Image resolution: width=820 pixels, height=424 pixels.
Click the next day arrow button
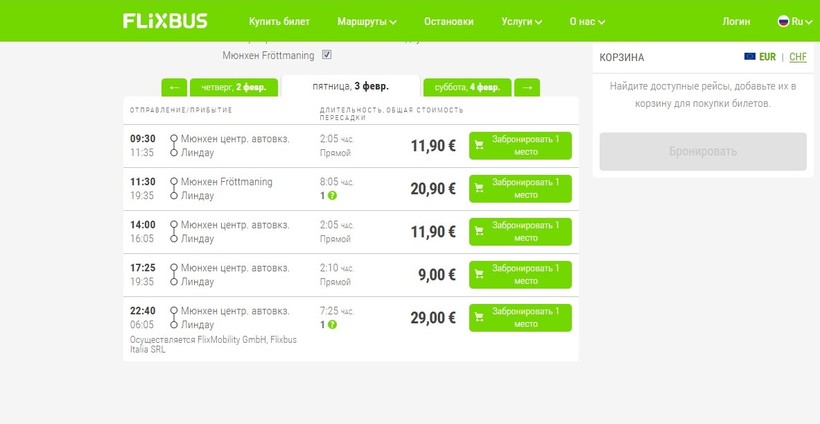528,87
